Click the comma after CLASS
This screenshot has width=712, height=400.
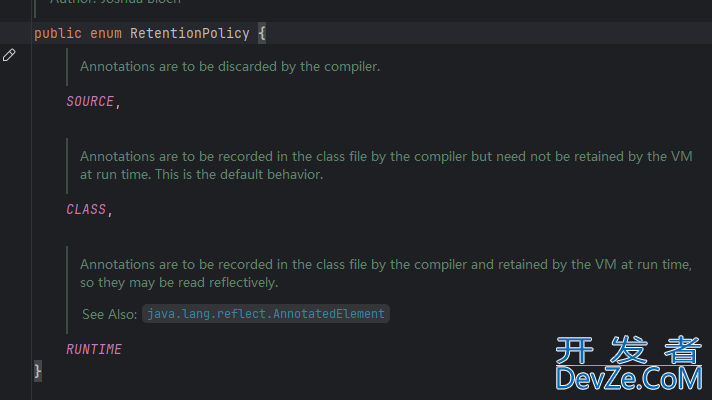[x=110, y=212]
